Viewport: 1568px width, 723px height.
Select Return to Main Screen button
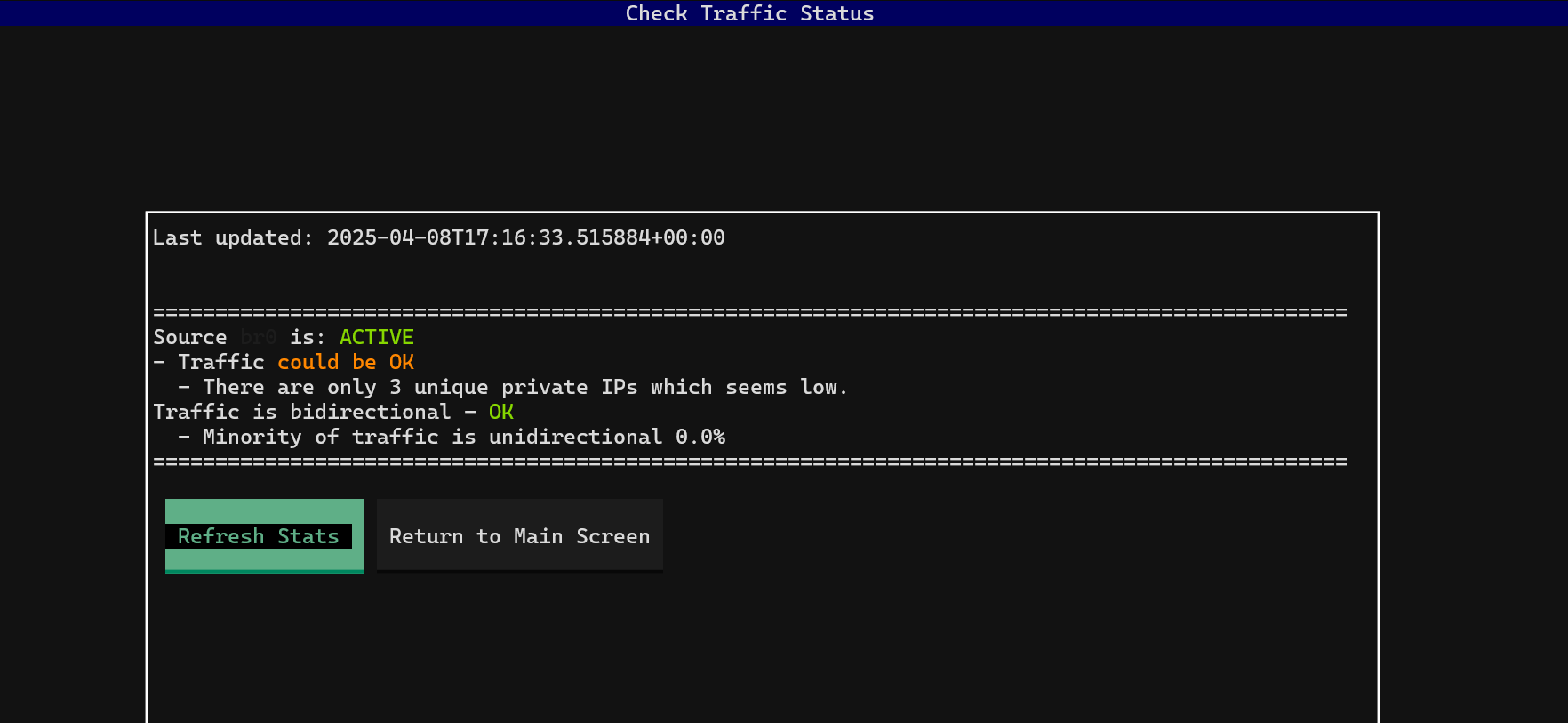[x=520, y=536]
